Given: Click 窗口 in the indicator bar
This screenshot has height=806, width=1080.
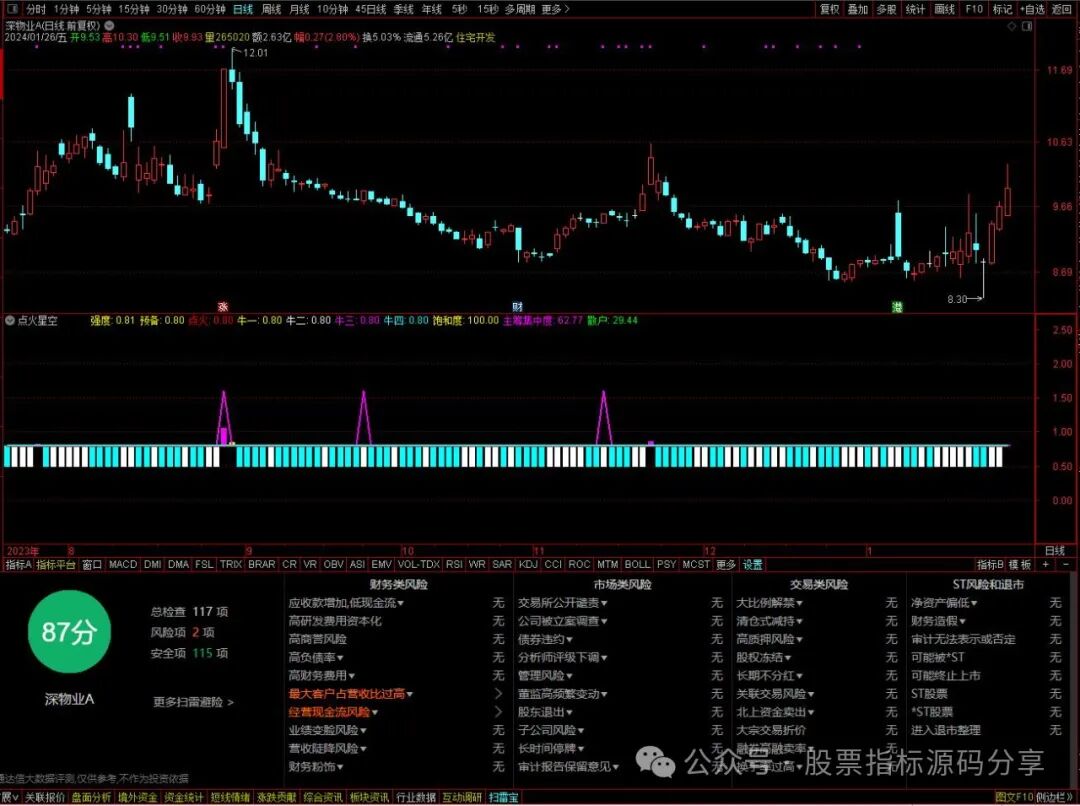Looking at the screenshot, I should (92, 564).
